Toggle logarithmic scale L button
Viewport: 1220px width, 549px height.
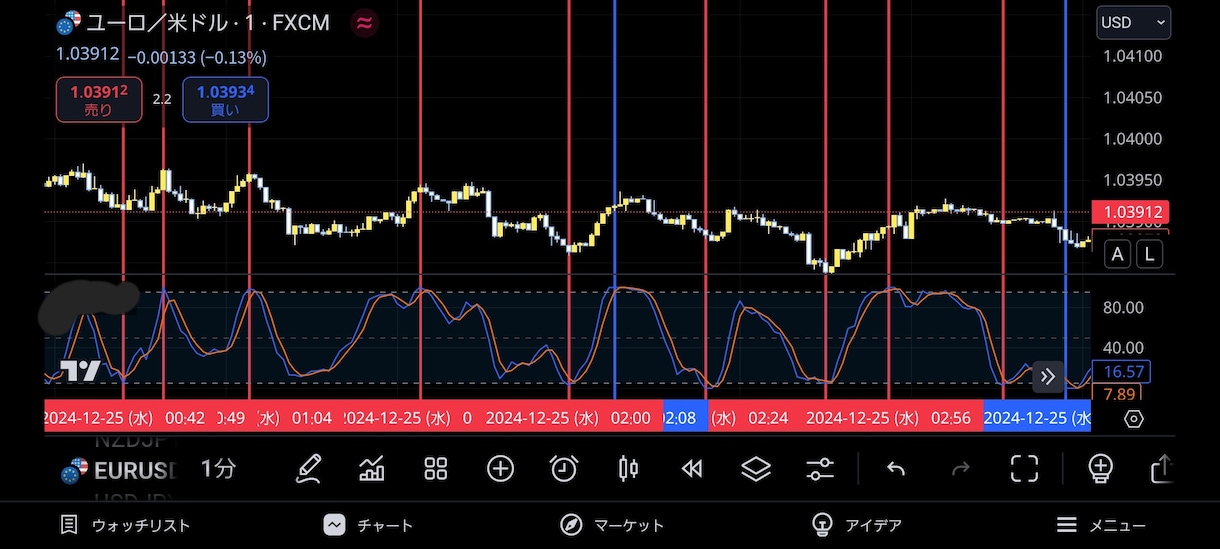click(x=1150, y=254)
